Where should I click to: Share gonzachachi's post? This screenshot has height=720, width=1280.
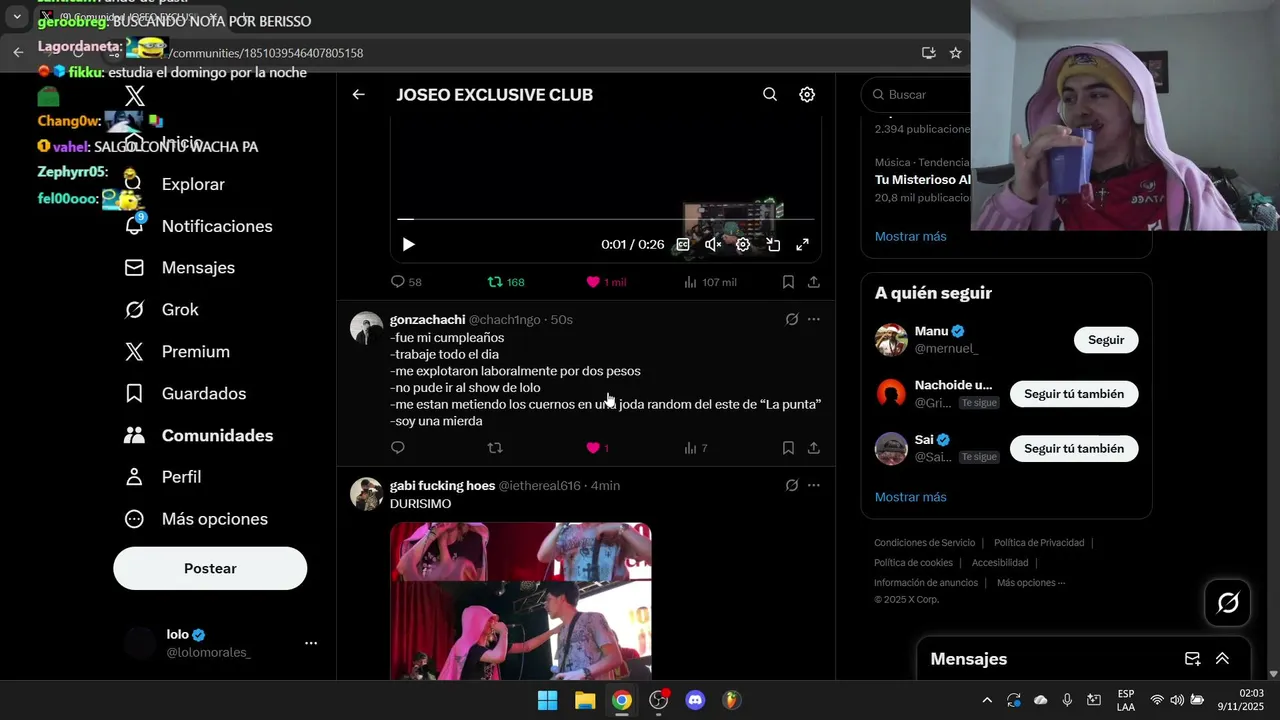pyautogui.click(x=814, y=448)
